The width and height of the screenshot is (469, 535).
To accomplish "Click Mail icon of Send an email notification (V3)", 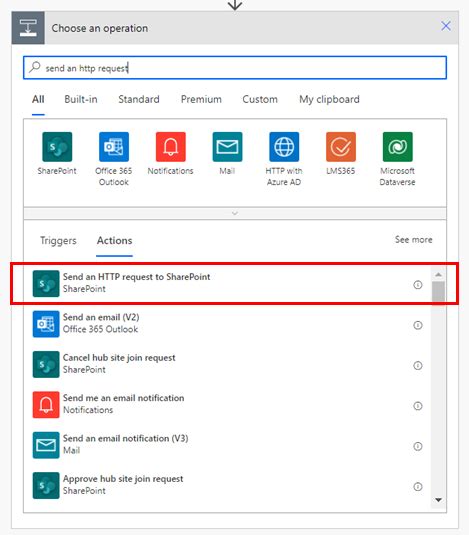I will [46, 445].
